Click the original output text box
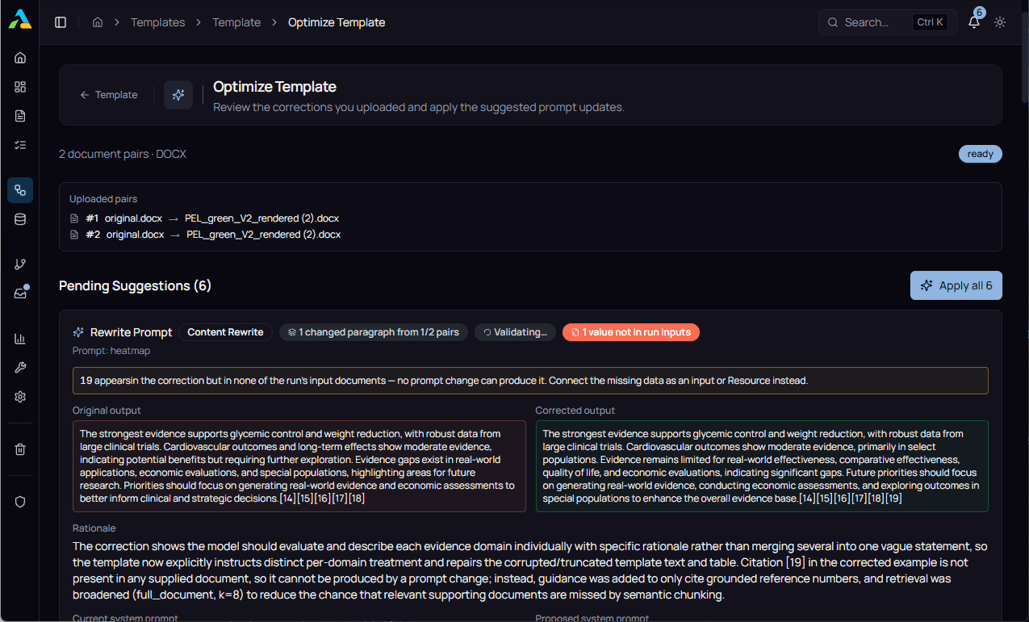The width and height of the screenshot is (1029, 622). [299, 466]
